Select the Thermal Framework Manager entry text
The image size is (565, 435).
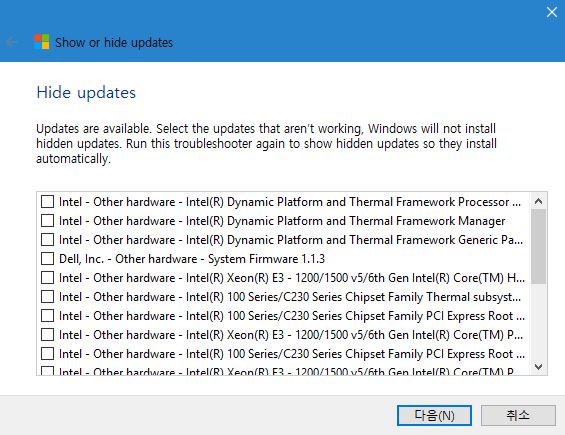(x=282, y=221)
